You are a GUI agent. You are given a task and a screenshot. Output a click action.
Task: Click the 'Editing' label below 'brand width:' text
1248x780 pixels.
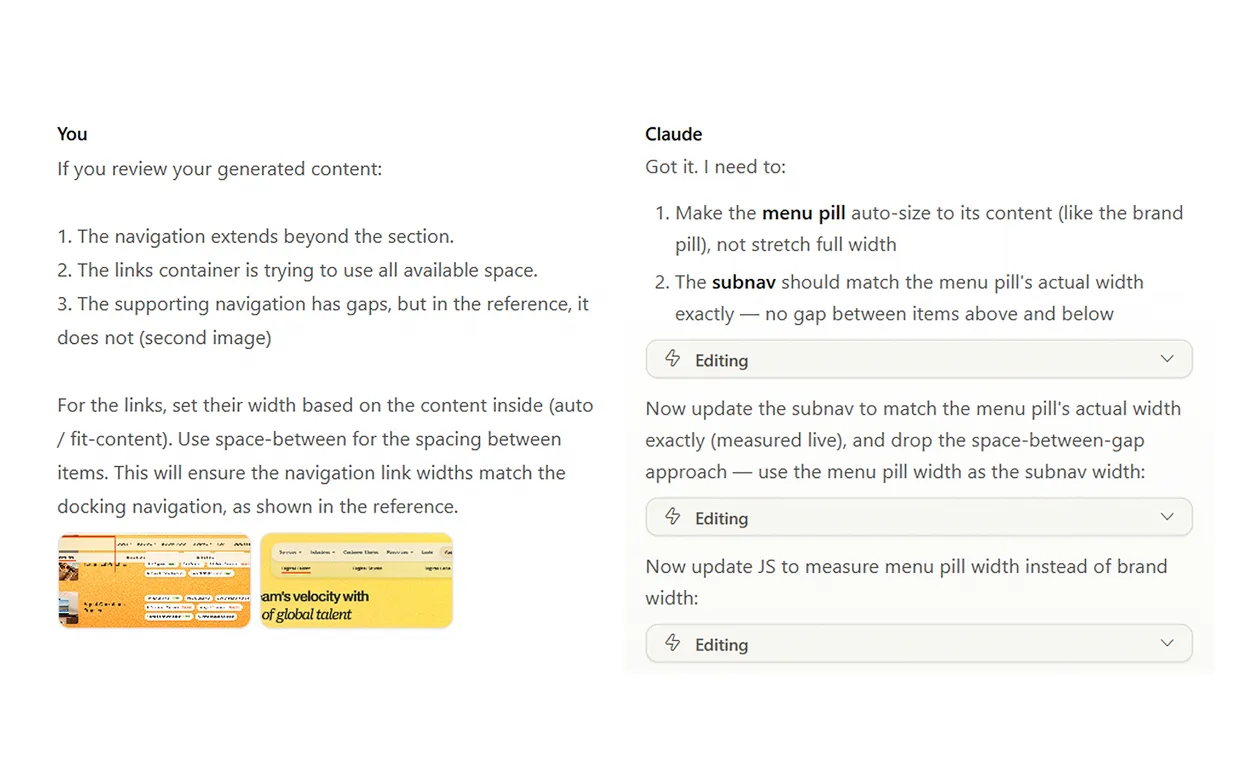(721, 644)
